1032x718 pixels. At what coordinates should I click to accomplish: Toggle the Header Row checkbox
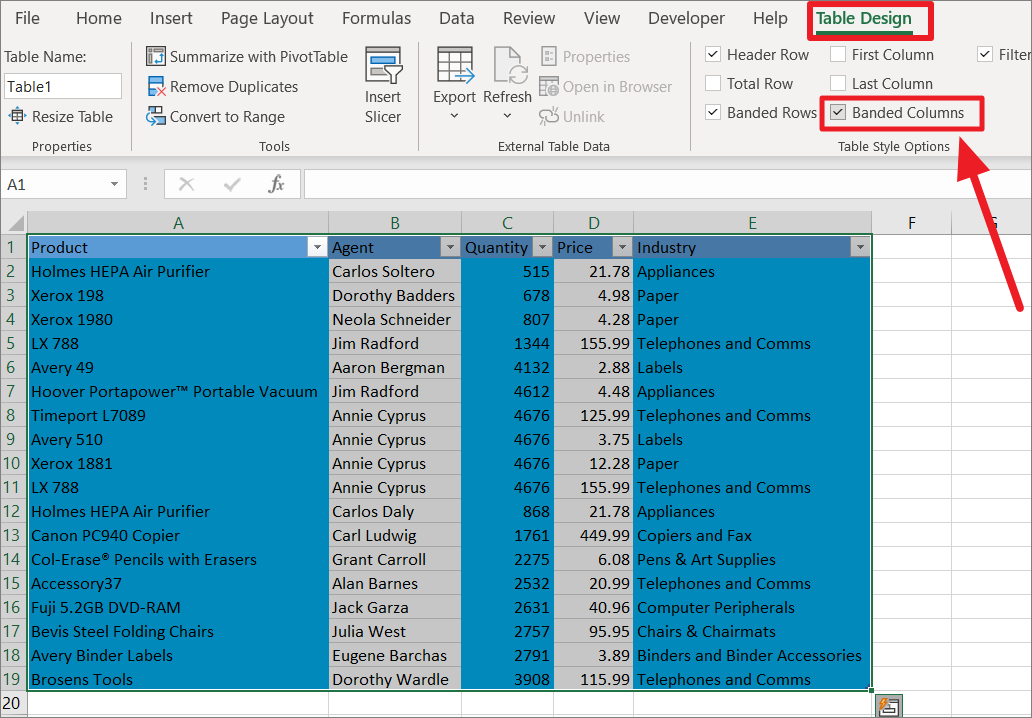point(713,54)
